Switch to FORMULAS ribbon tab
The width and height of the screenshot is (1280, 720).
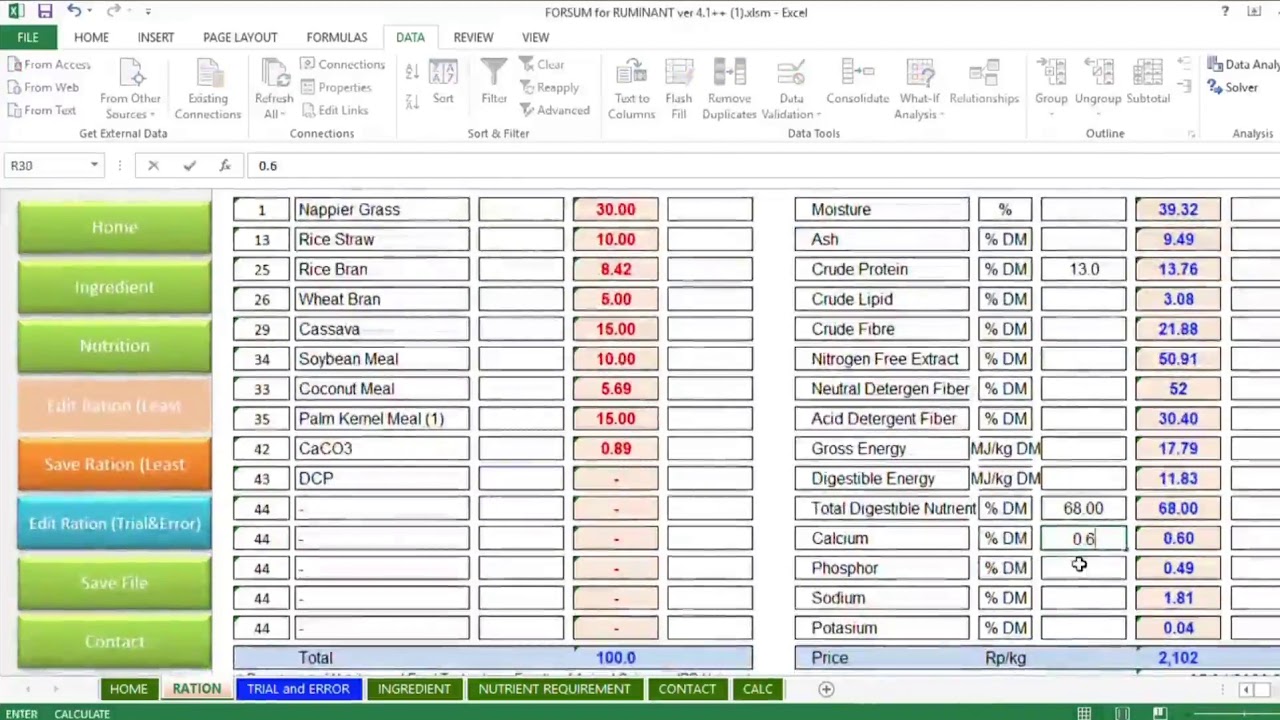coord(337,37)
